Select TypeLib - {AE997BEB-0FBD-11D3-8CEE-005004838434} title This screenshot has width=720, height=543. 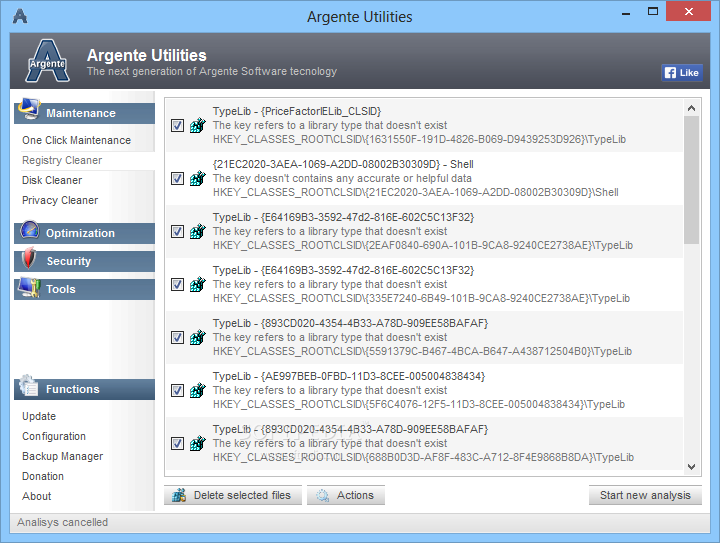pyautogui.click(x=349, y=376)
